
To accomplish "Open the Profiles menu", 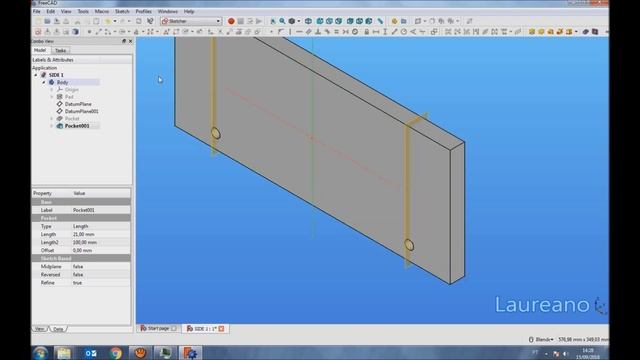I will [144, 11].
